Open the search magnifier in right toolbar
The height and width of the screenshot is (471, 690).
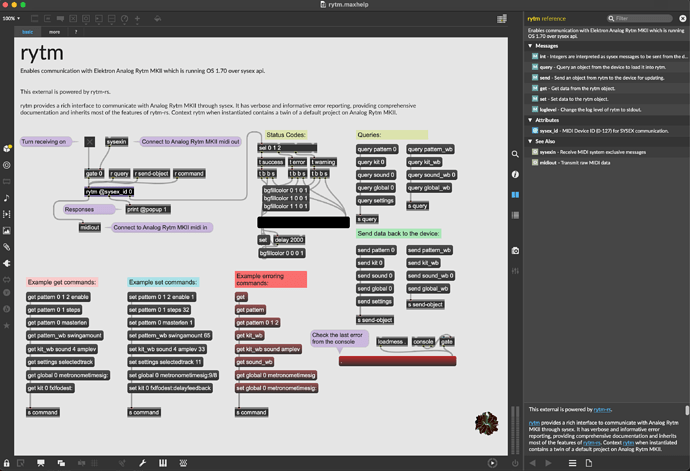[x=515, y=154]
